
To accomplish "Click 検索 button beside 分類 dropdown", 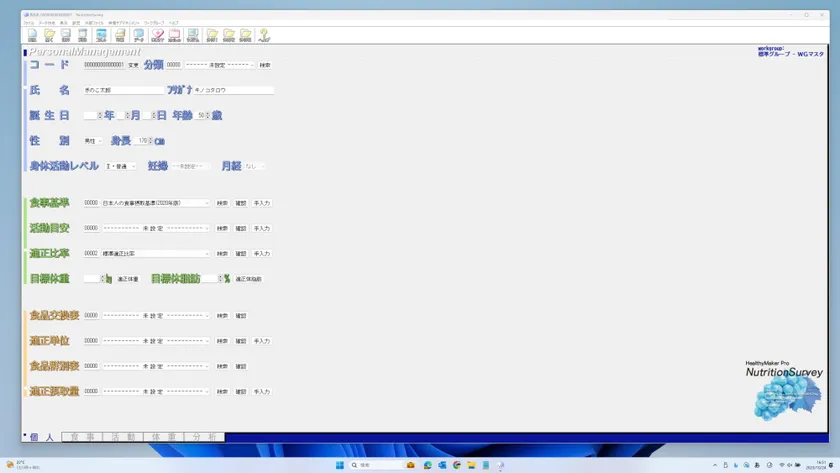I will pyautogui.click(x=265, y=65).
